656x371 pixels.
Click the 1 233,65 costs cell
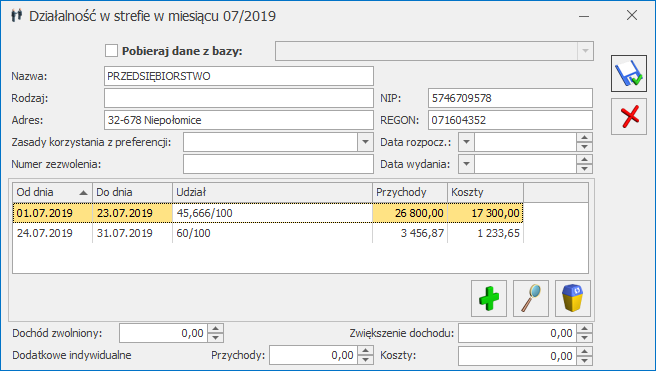click(485, 233)
